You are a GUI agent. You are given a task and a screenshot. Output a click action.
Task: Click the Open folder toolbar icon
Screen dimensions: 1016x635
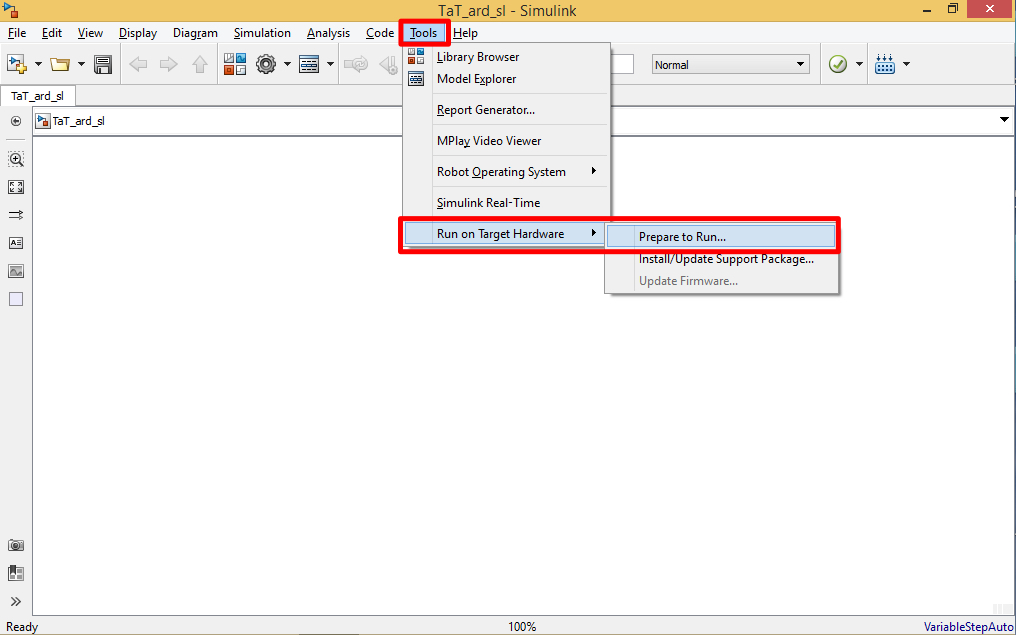pos(60,64)
